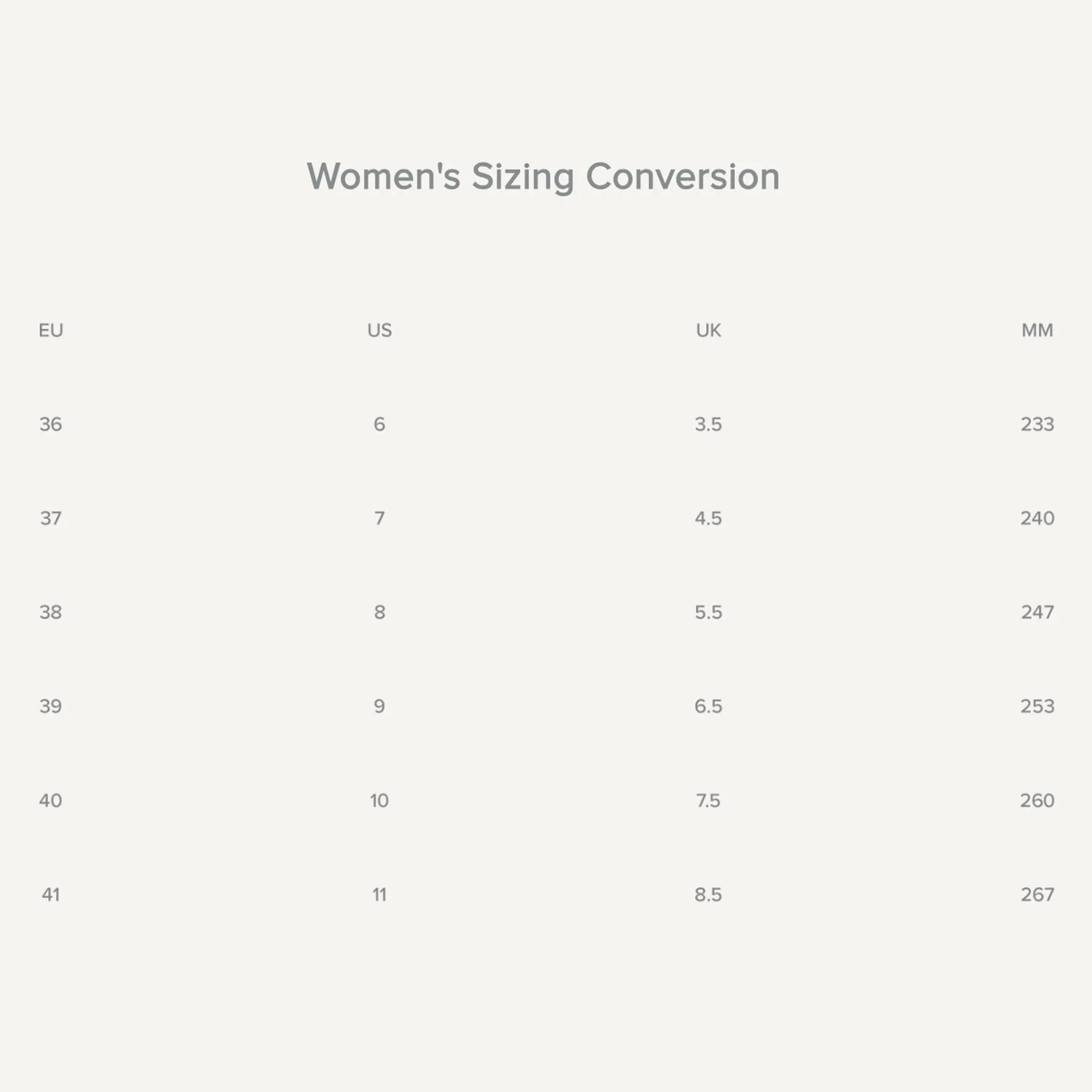This screenshot has height=1092, width=1092.
Task: Click US size 7
Action: pos(379,518)
